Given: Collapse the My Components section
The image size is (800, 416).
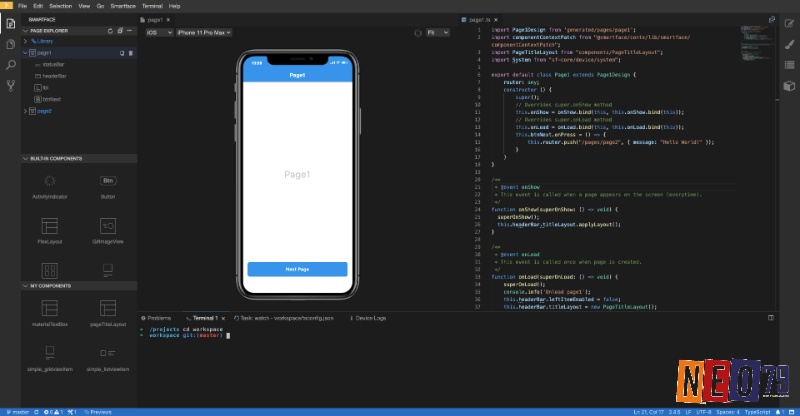Looking at the screenshot, I should tap(26, 286).
